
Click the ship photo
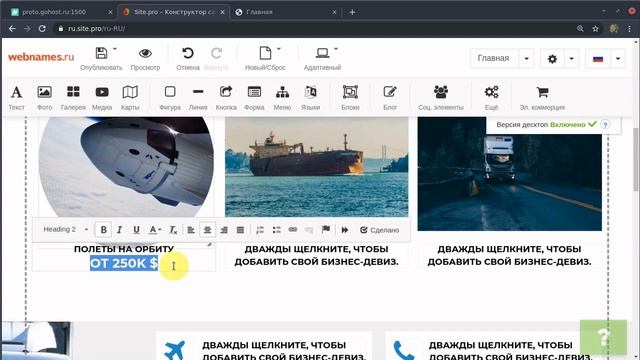point(316,167)
